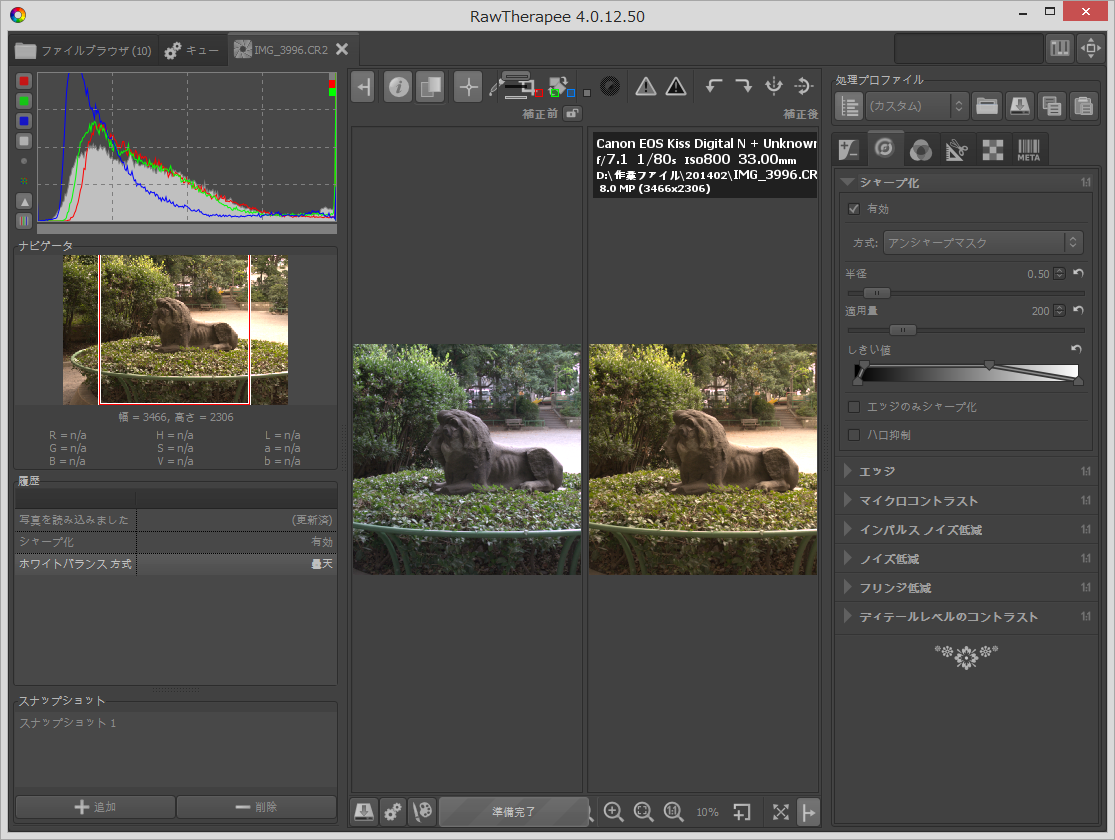This screenshot has height=840, width=1115.
Task: Toggle the red channel in histogram
Action: click(x=24, y=81)
